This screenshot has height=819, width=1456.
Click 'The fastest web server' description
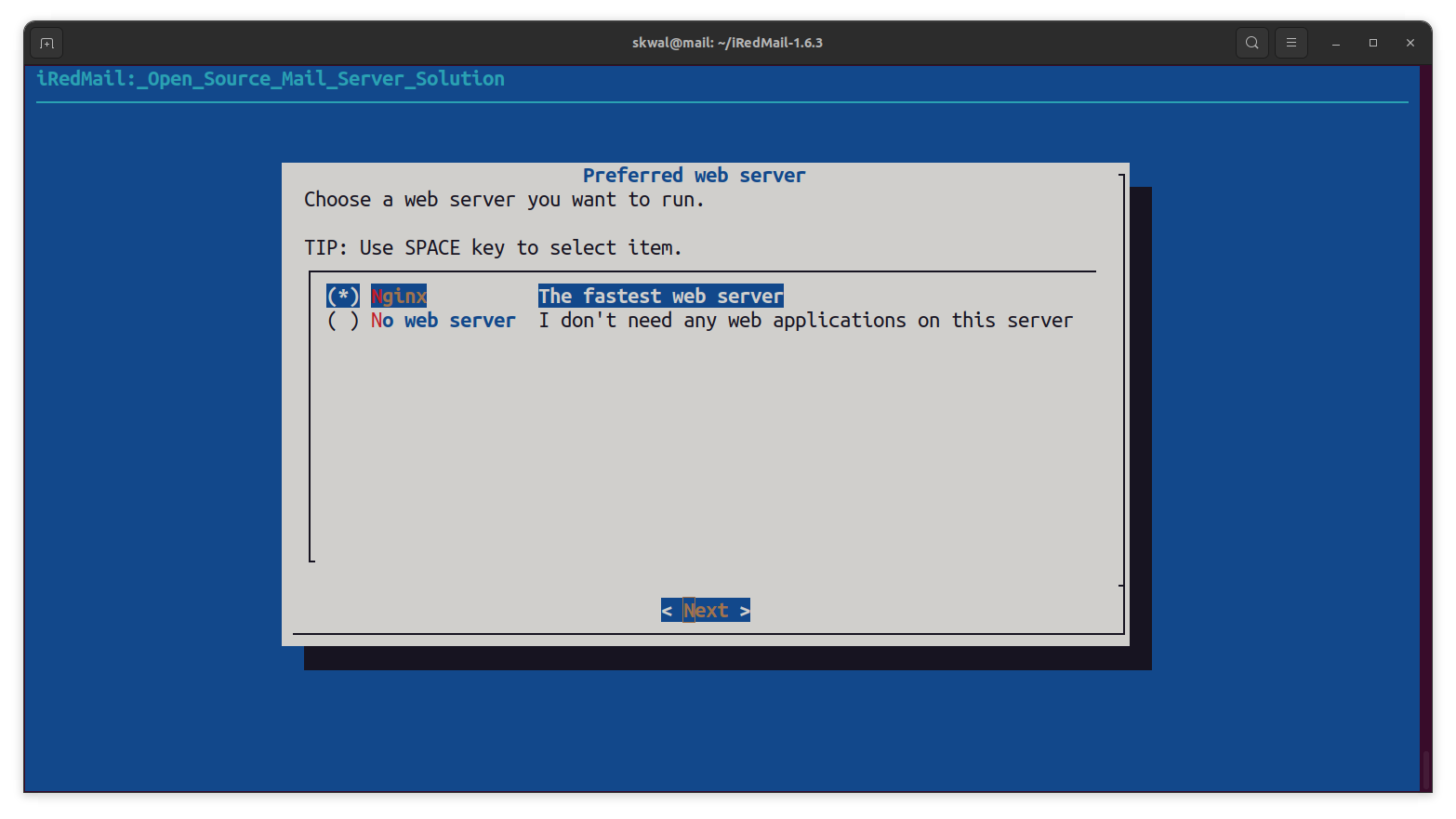coord(661,296)
